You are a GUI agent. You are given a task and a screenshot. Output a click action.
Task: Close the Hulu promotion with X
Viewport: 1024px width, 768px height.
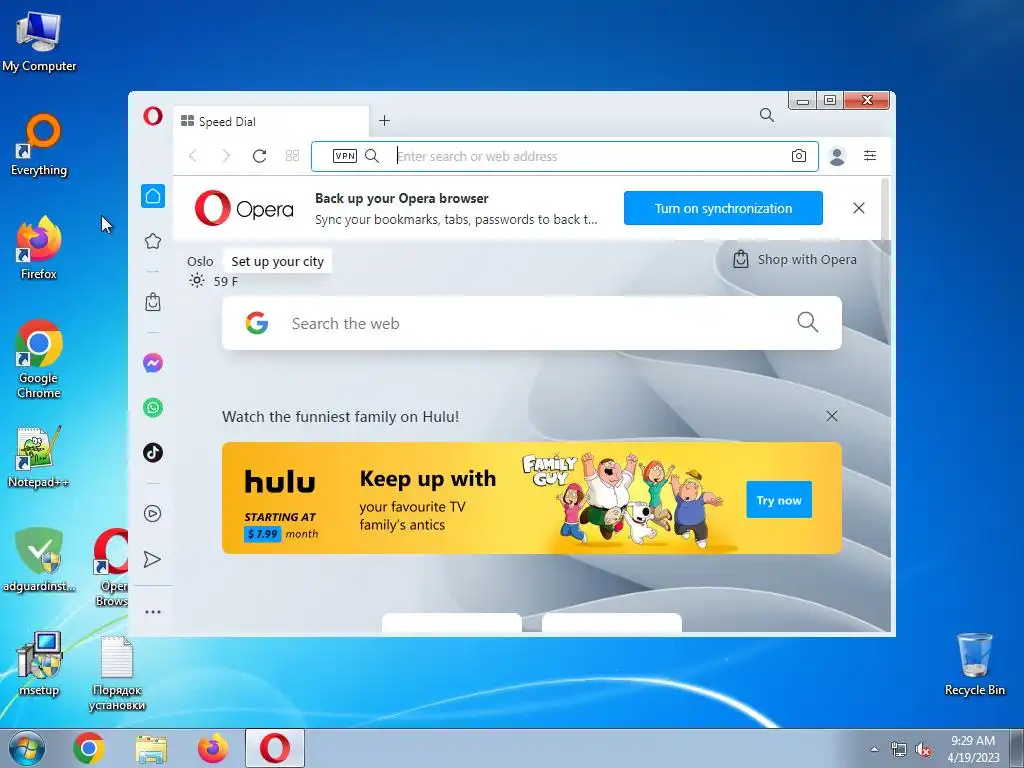(x=832, y=417)
